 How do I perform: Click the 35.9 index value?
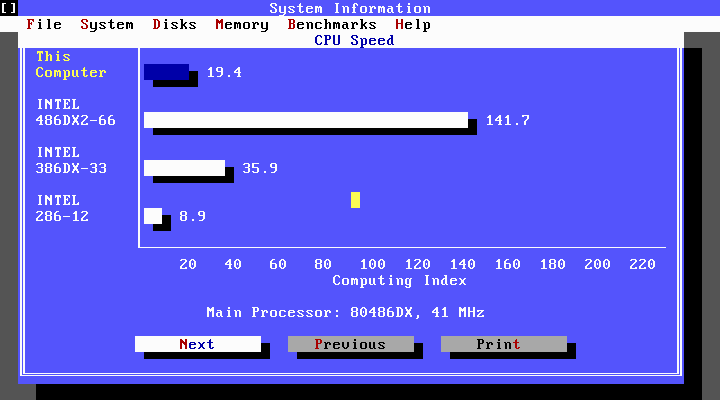pos(260,168)
